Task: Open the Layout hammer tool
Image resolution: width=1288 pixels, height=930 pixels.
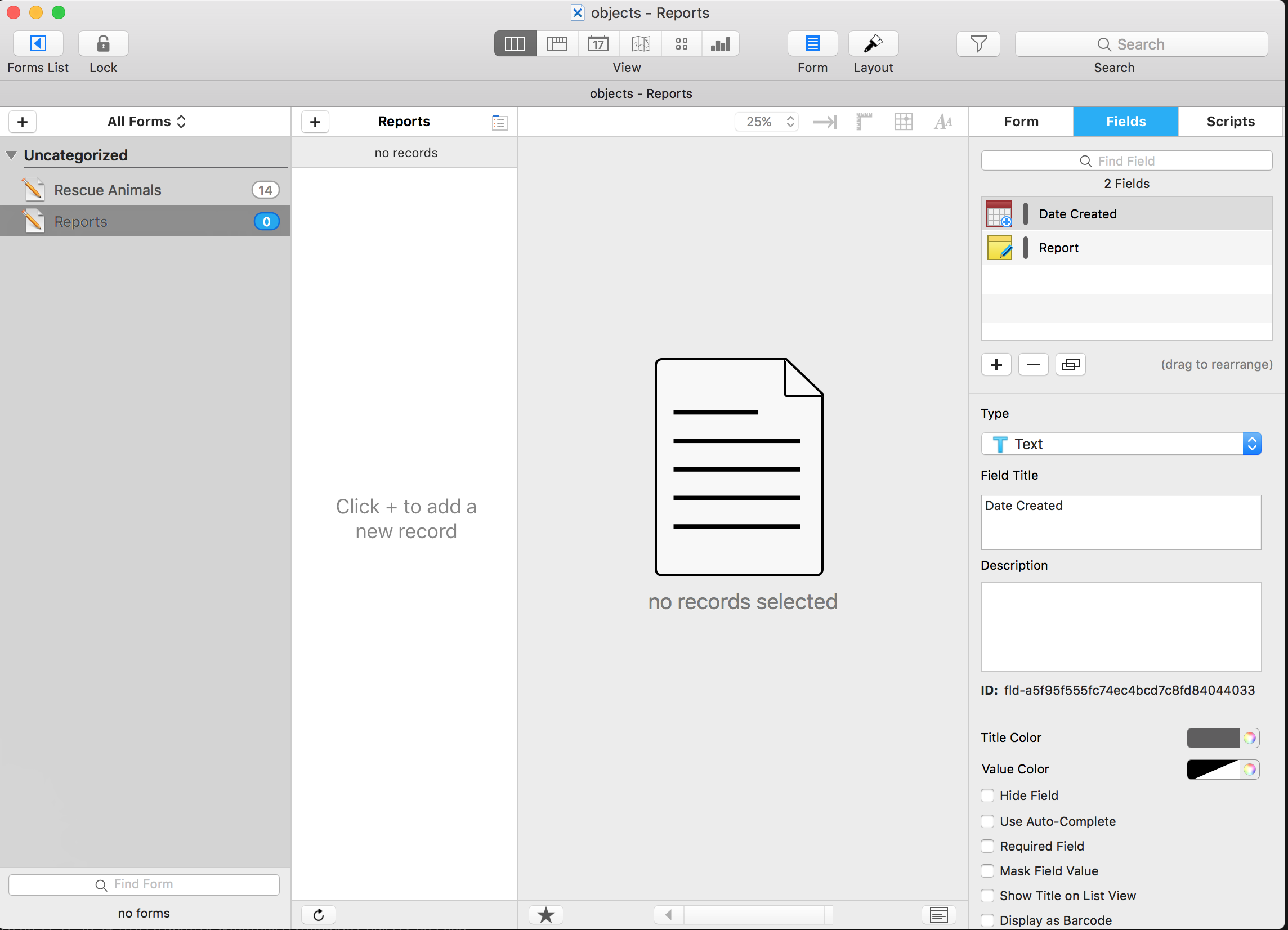Action: [873, 44]
